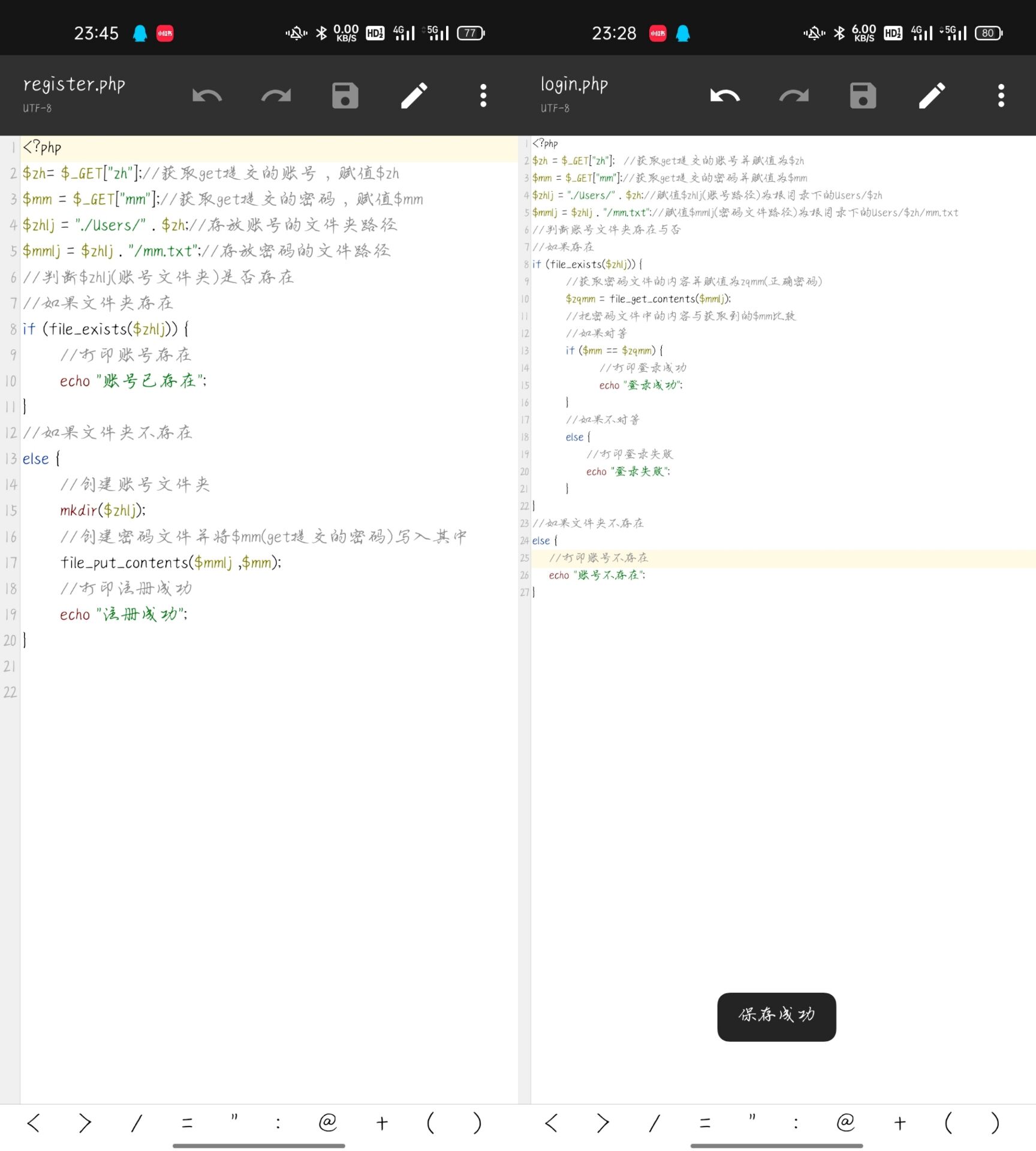Open three-dot overflow menu for register.php
The image size is (1036, 1151).
483,96
